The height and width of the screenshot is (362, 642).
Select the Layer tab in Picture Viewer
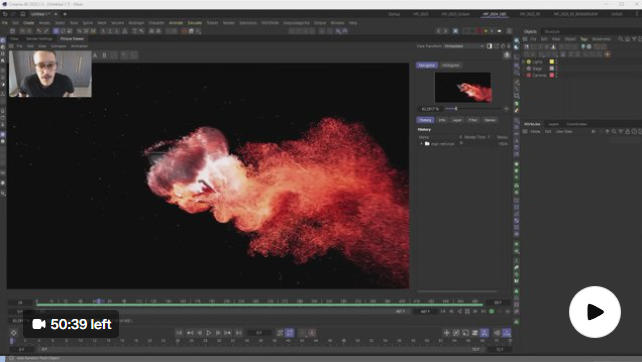point(457,120)
